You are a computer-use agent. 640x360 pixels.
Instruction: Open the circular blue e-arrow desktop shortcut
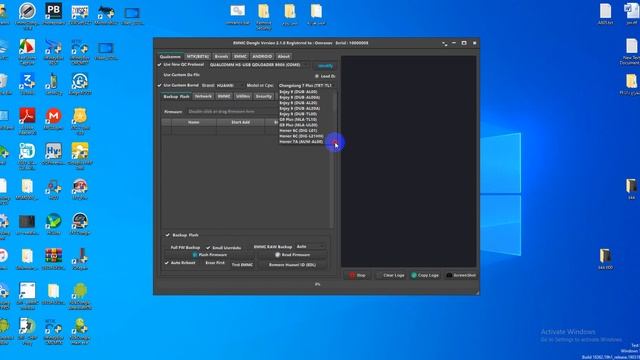point(80,83)
